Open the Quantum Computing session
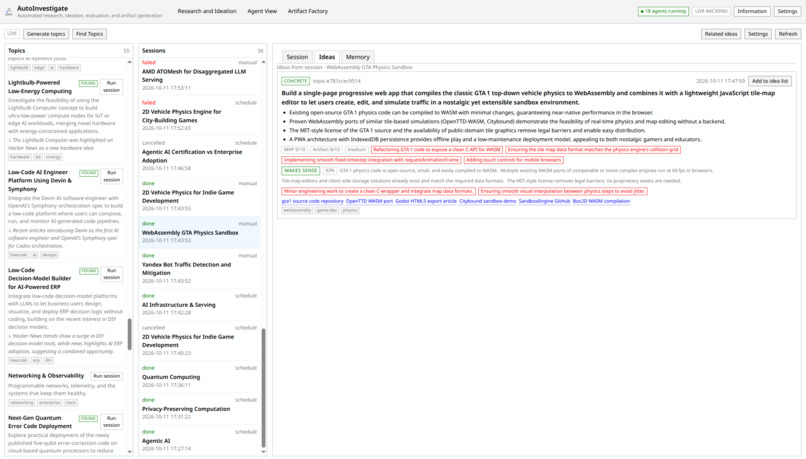This screenshot has width=806, height=459. tap(199, 377)
